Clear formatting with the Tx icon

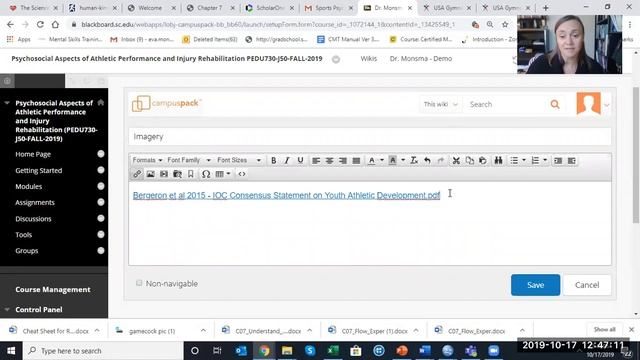click(x=414, y=160)
